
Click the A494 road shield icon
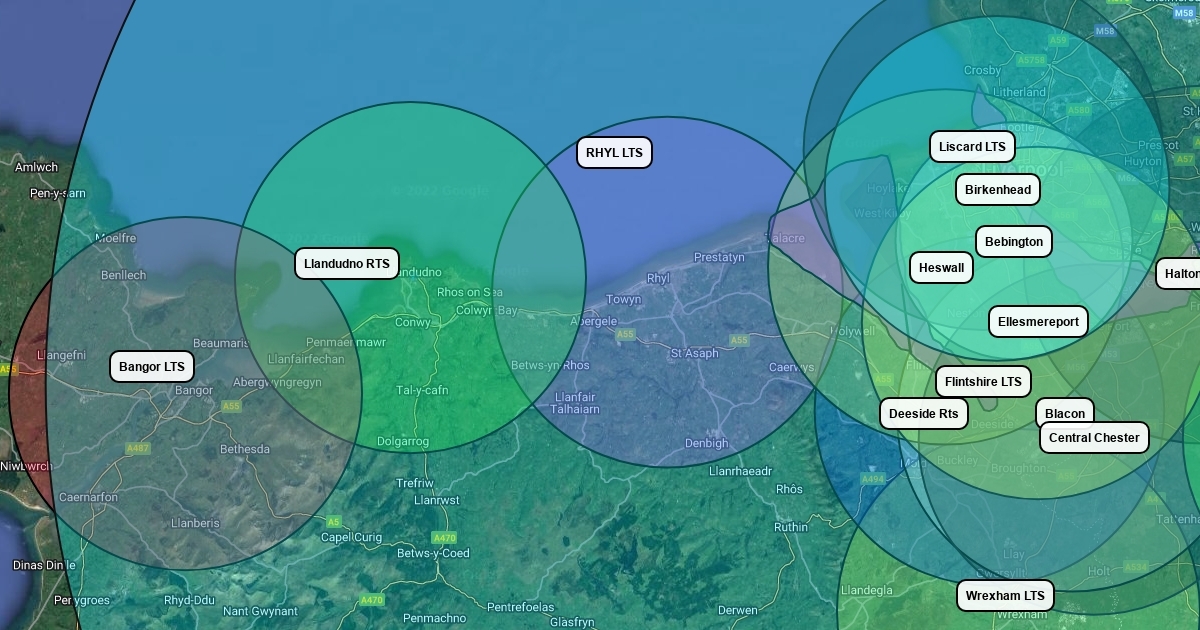click(873, 479)
